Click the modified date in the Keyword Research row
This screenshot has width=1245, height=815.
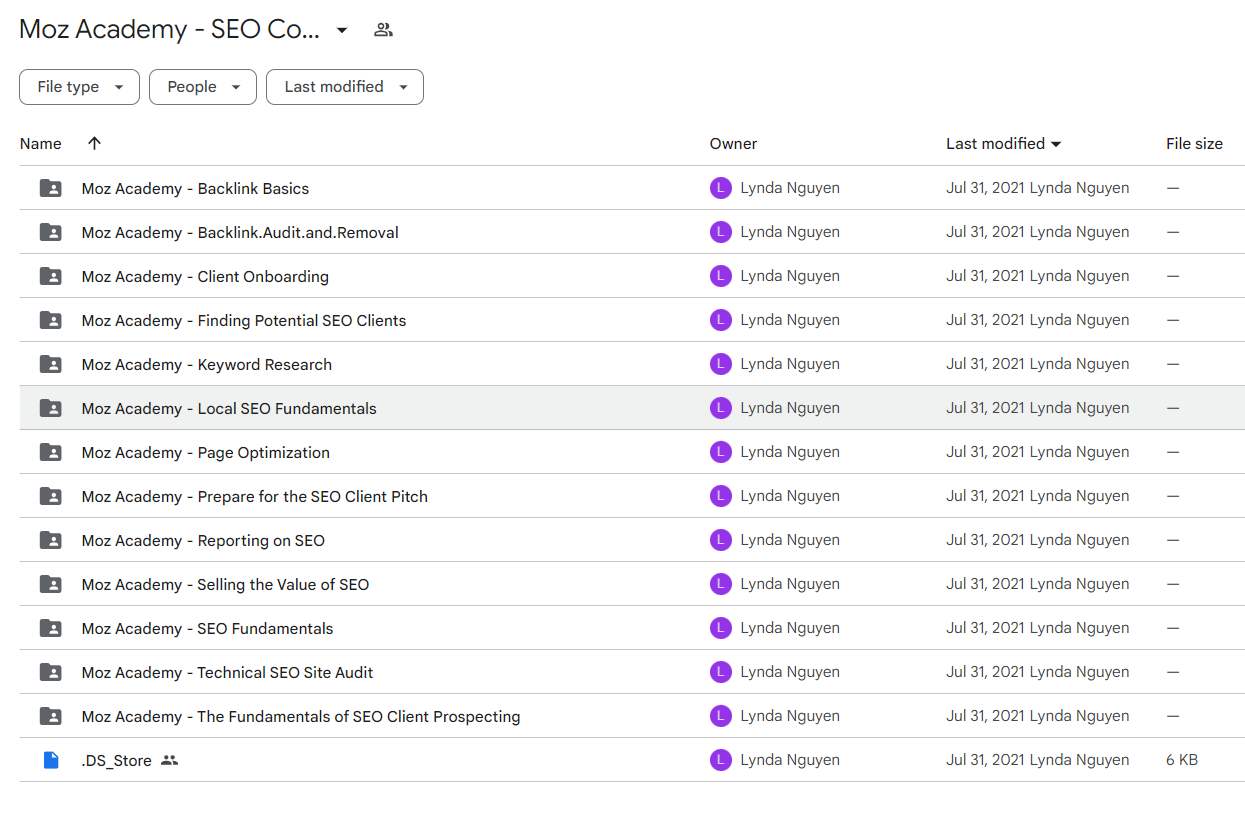[1038, 364]
